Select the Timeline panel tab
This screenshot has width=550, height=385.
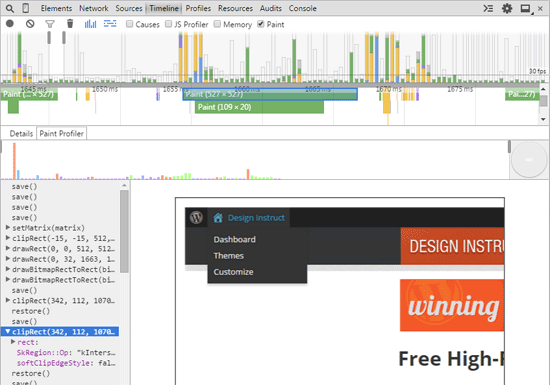pos(164,8)
